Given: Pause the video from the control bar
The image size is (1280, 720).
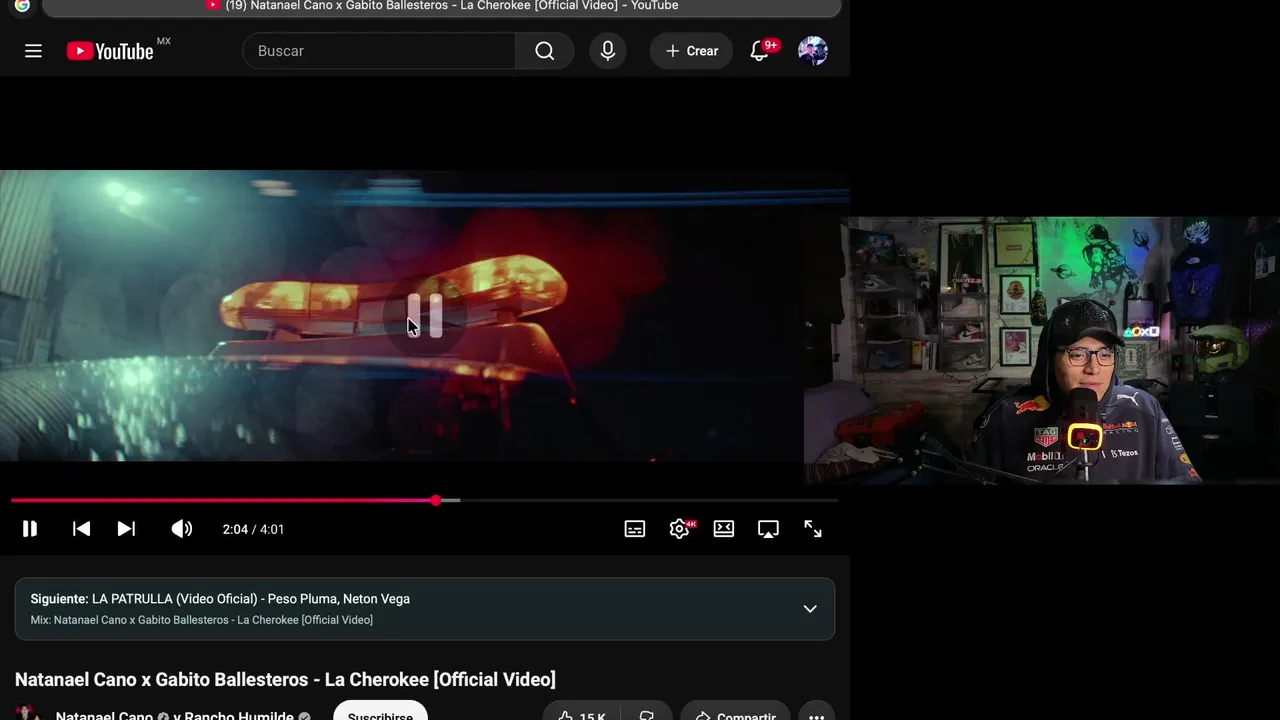Looking at the screenshot, I should click(x=30, y=529).
